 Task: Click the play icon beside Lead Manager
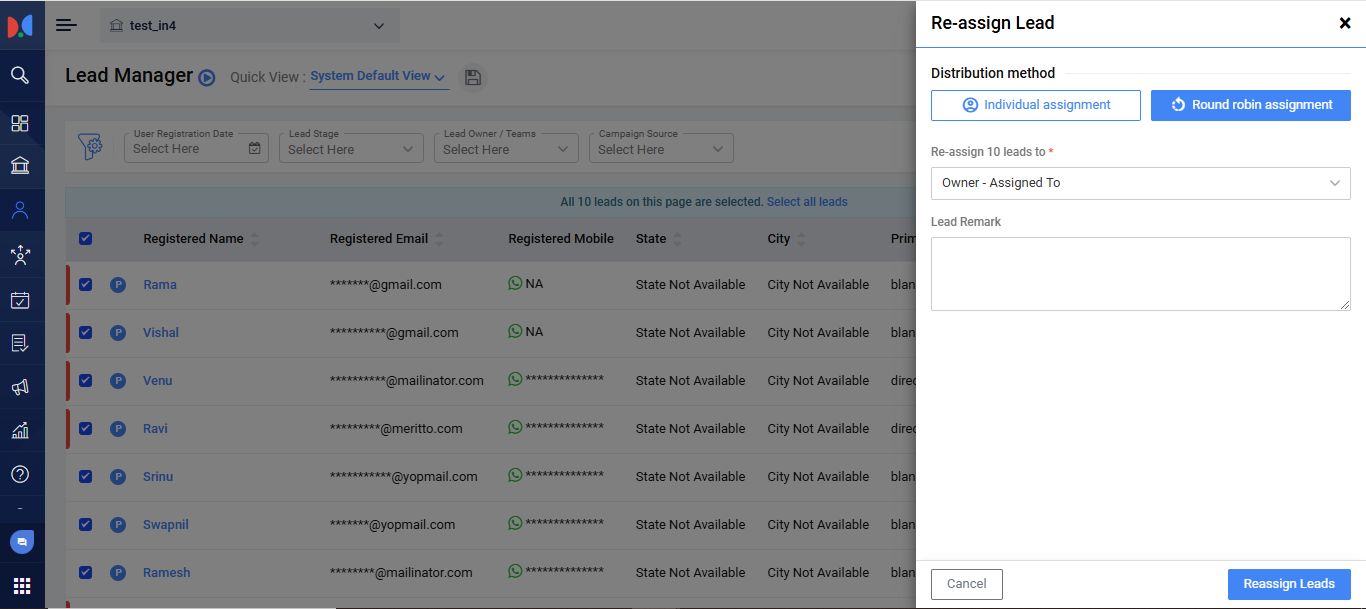(207, 78)
